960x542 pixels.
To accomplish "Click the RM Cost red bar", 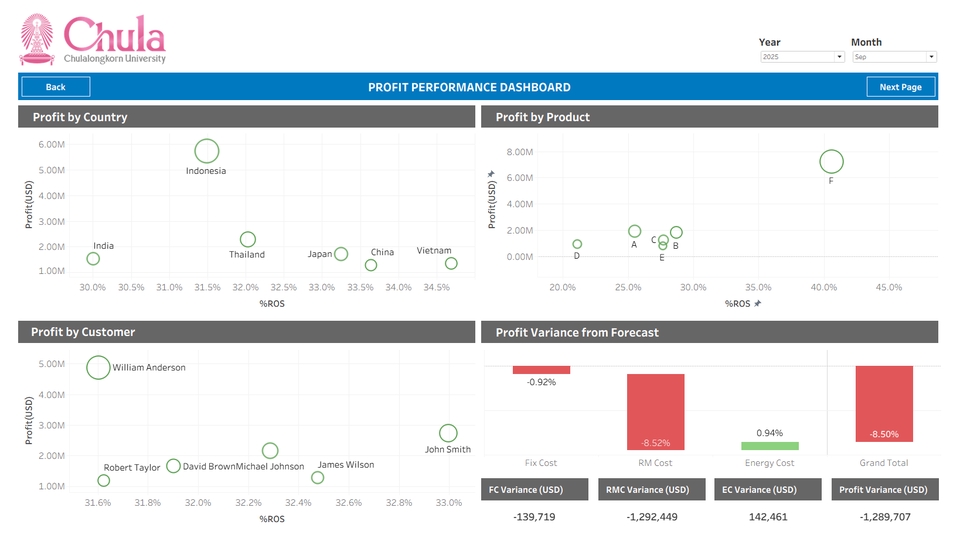I will point(655,411).
